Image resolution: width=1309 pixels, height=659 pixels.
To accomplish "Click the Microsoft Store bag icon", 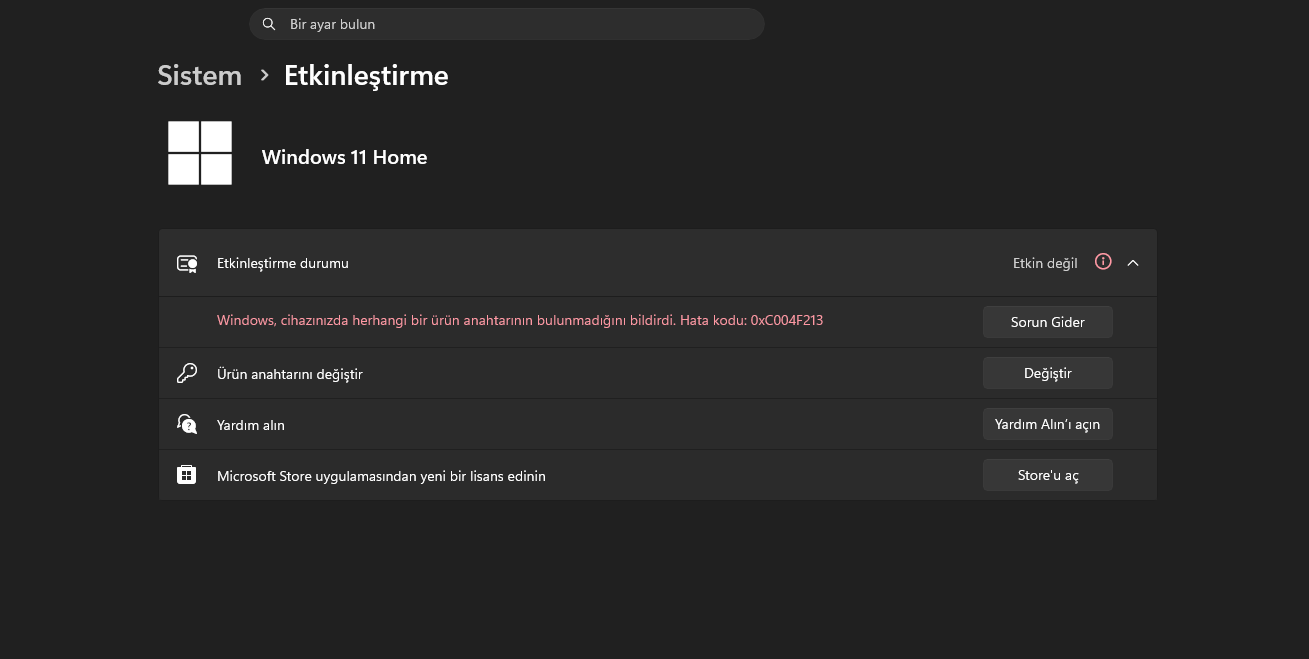I will coord(187,475).
